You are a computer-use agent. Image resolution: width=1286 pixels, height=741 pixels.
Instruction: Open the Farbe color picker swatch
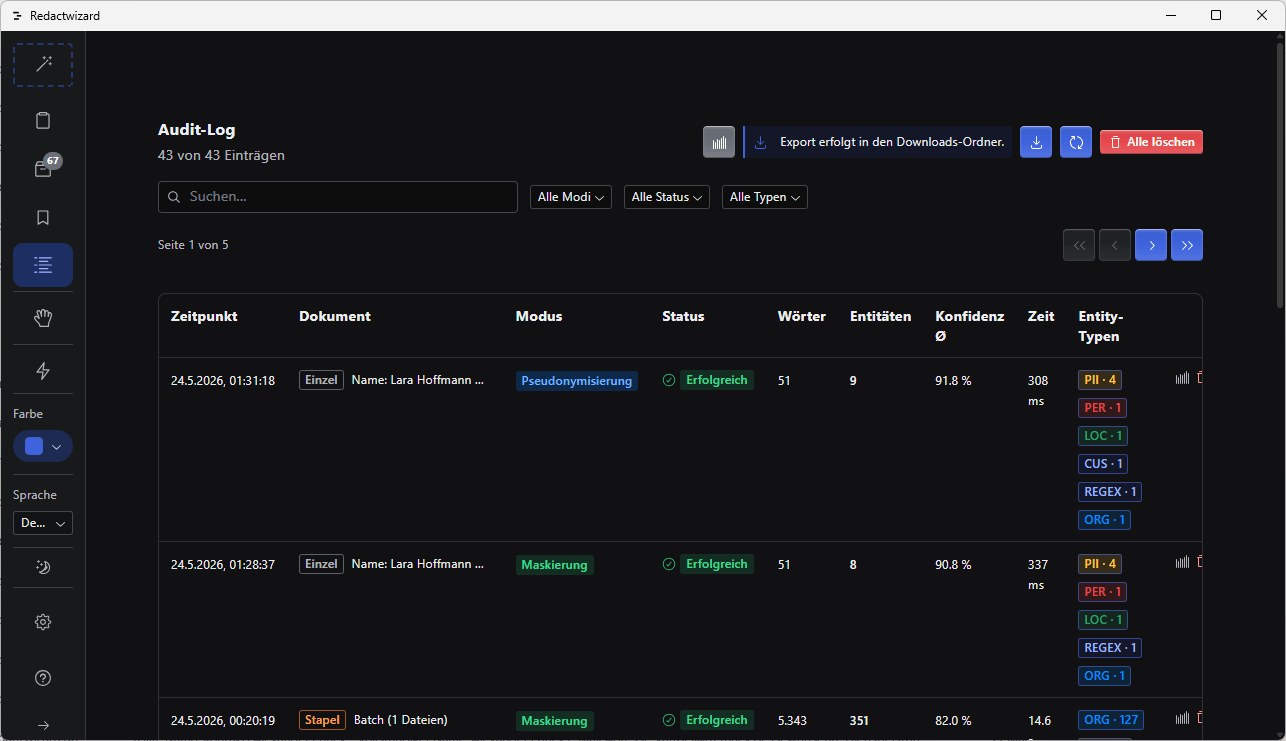coord(43,446)
